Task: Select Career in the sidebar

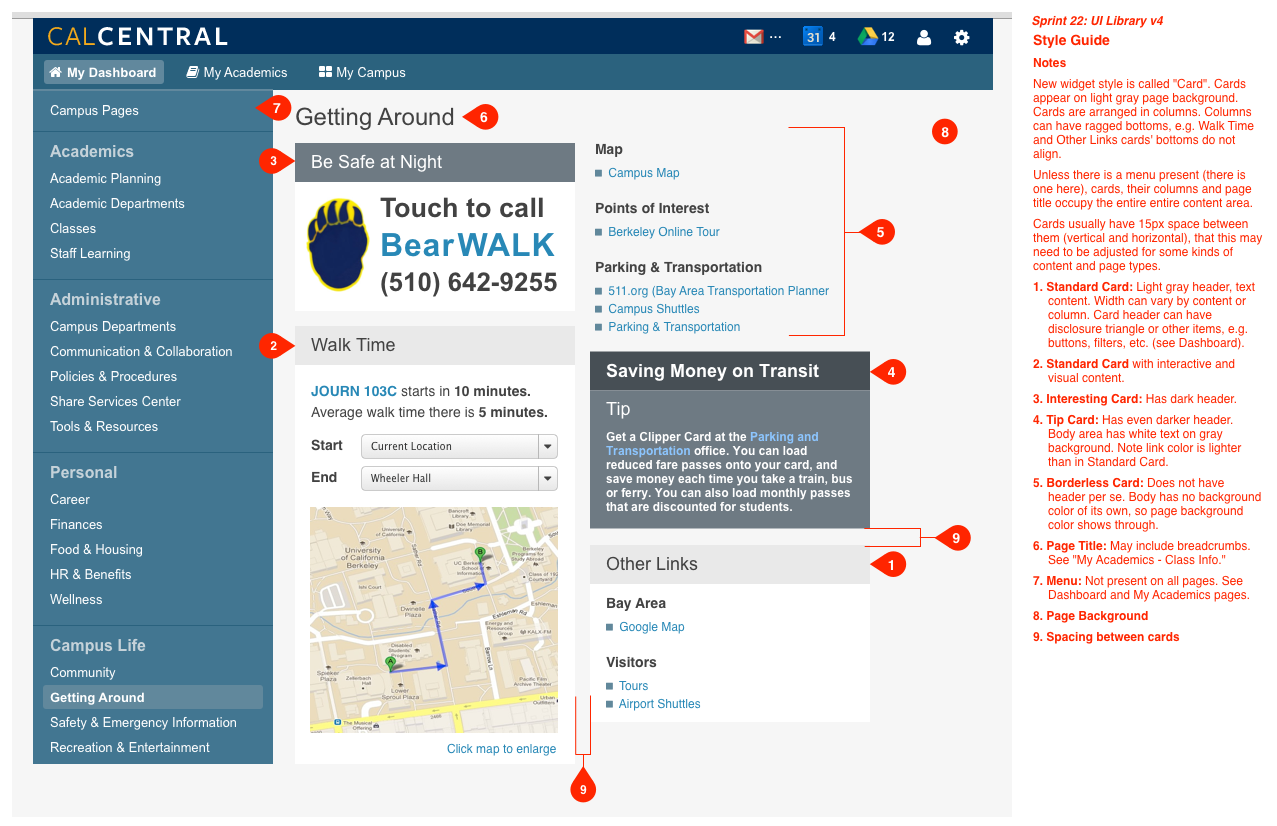Action: coord(70,499)
